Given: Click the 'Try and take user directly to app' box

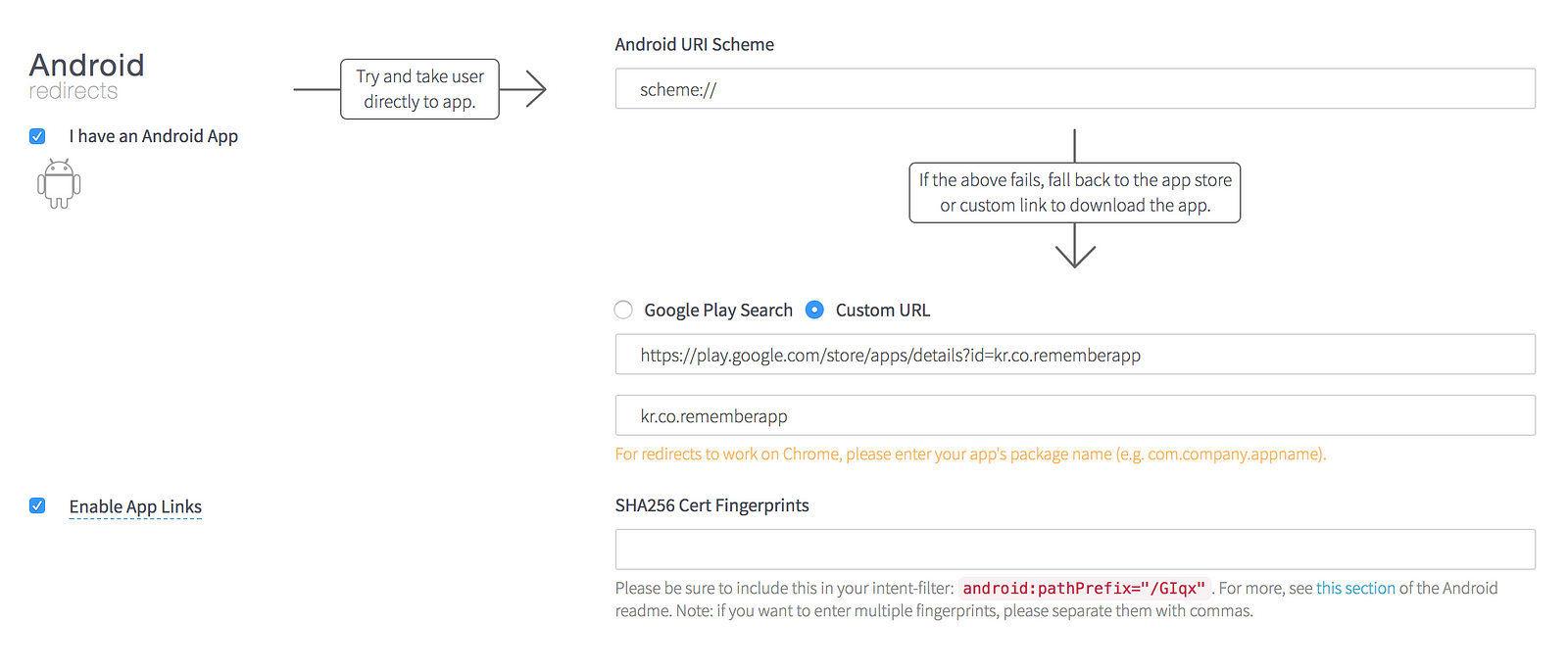Looking at the screenshot, I should [x=419, y=89].
